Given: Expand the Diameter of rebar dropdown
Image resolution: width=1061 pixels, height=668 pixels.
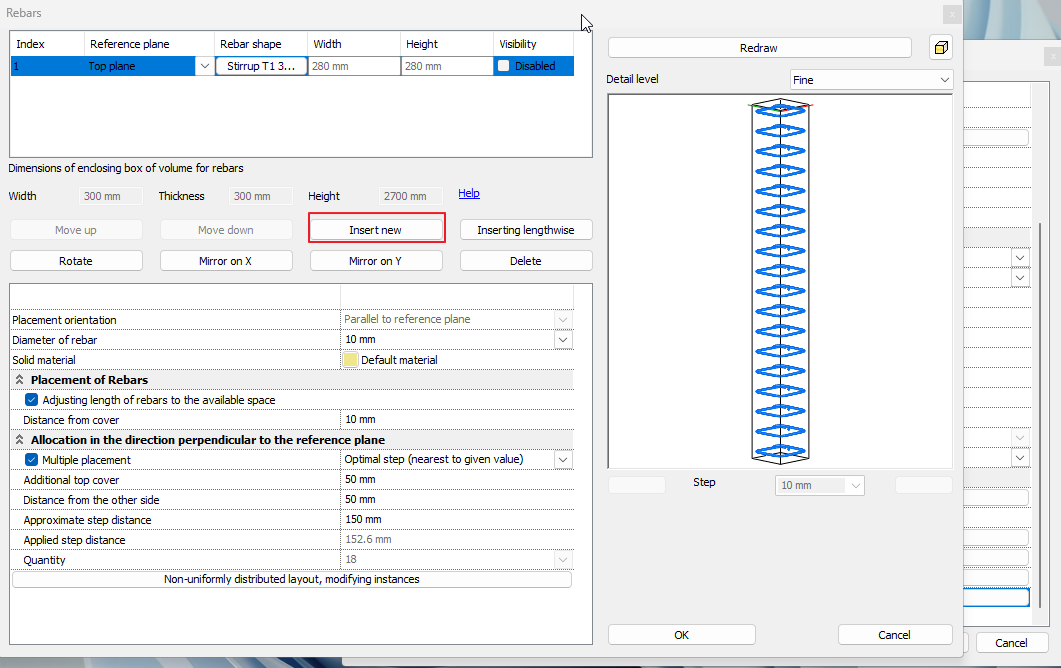Looking at the screenshot, I should (x=563, y=340).
